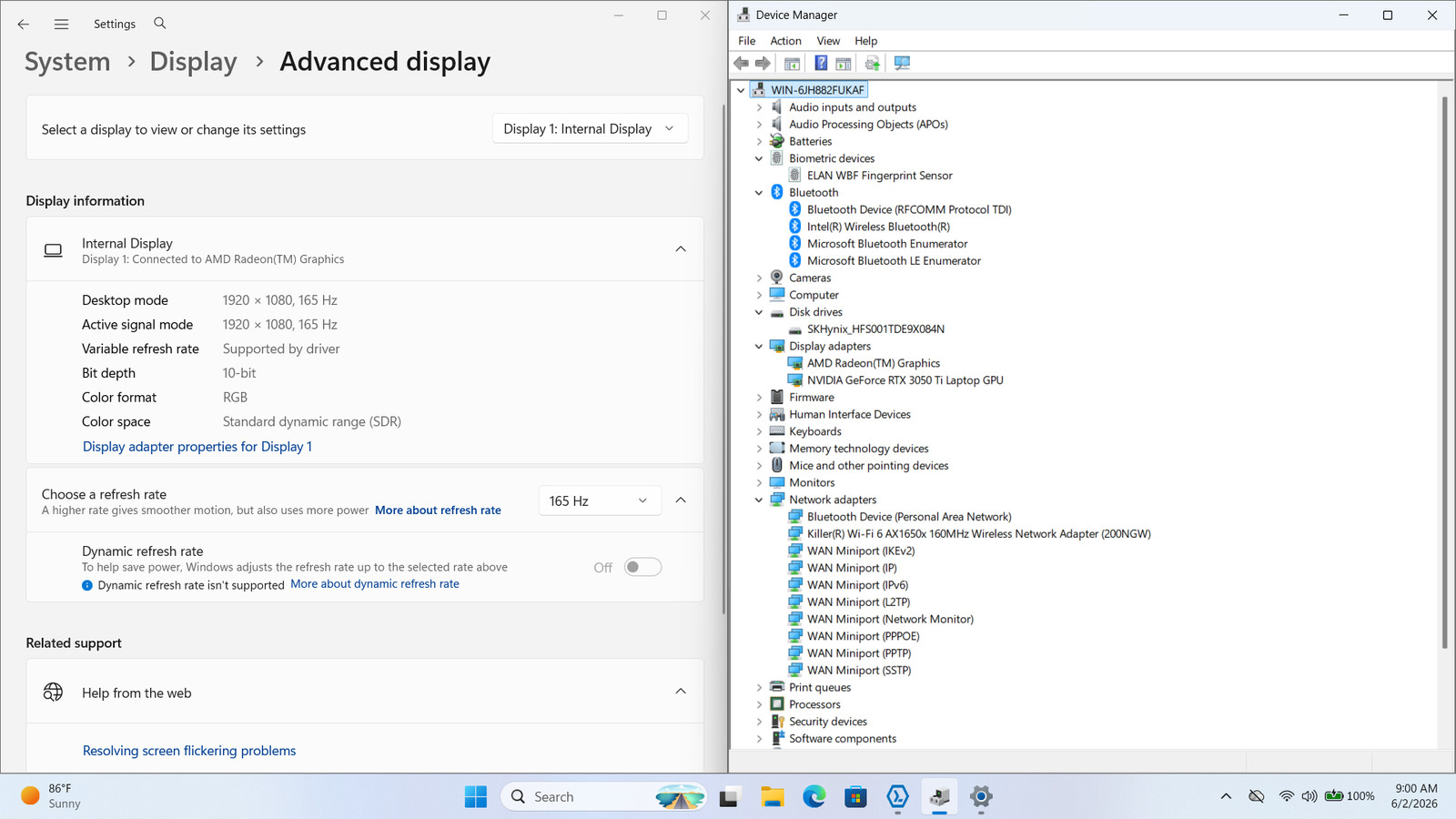The width and height of the screenshot is (1456, 819).
Task: Collapse the Display adapters node
Action: (759, 347)
